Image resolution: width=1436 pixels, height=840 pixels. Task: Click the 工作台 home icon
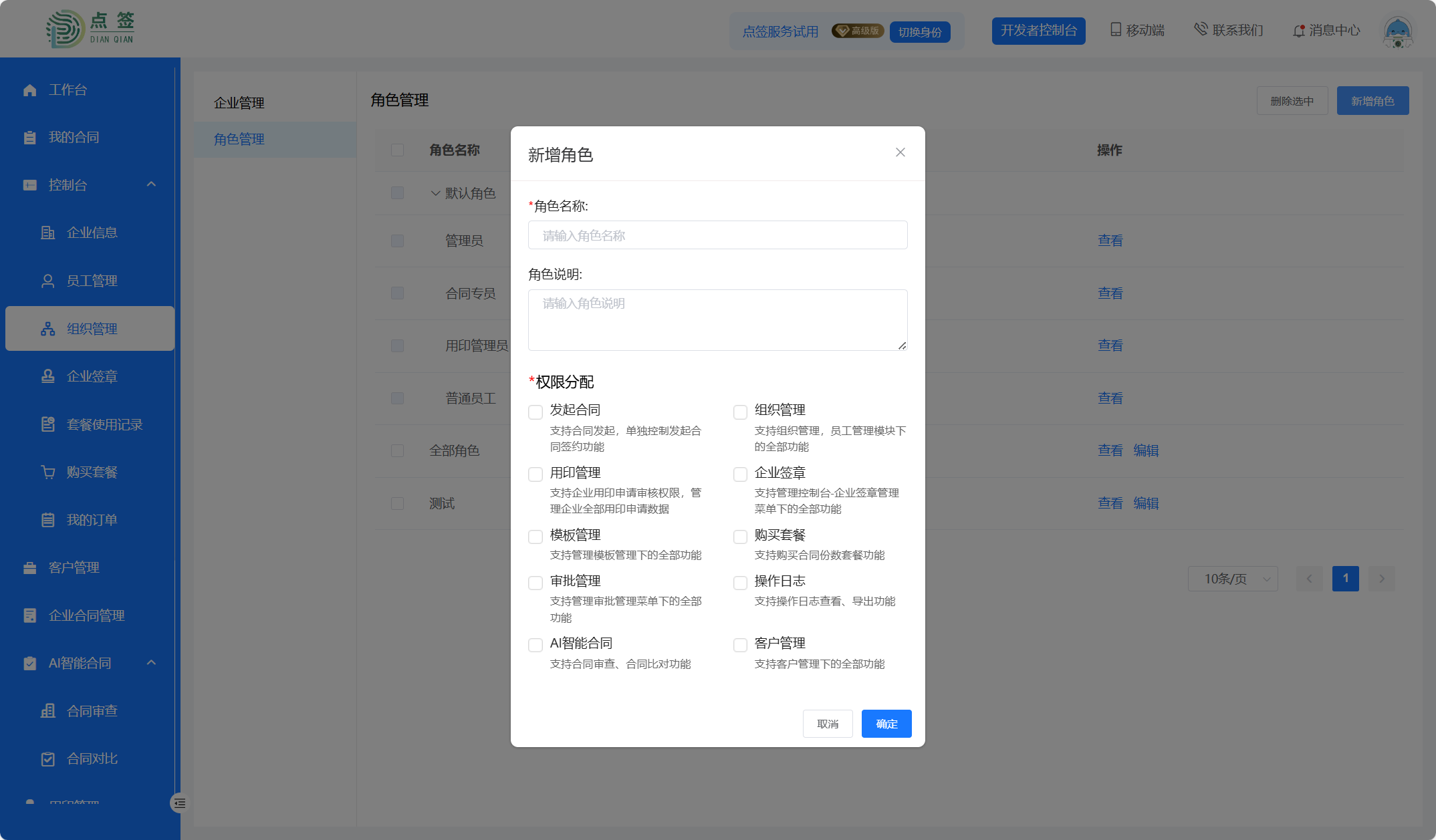(x=30, y=90)
